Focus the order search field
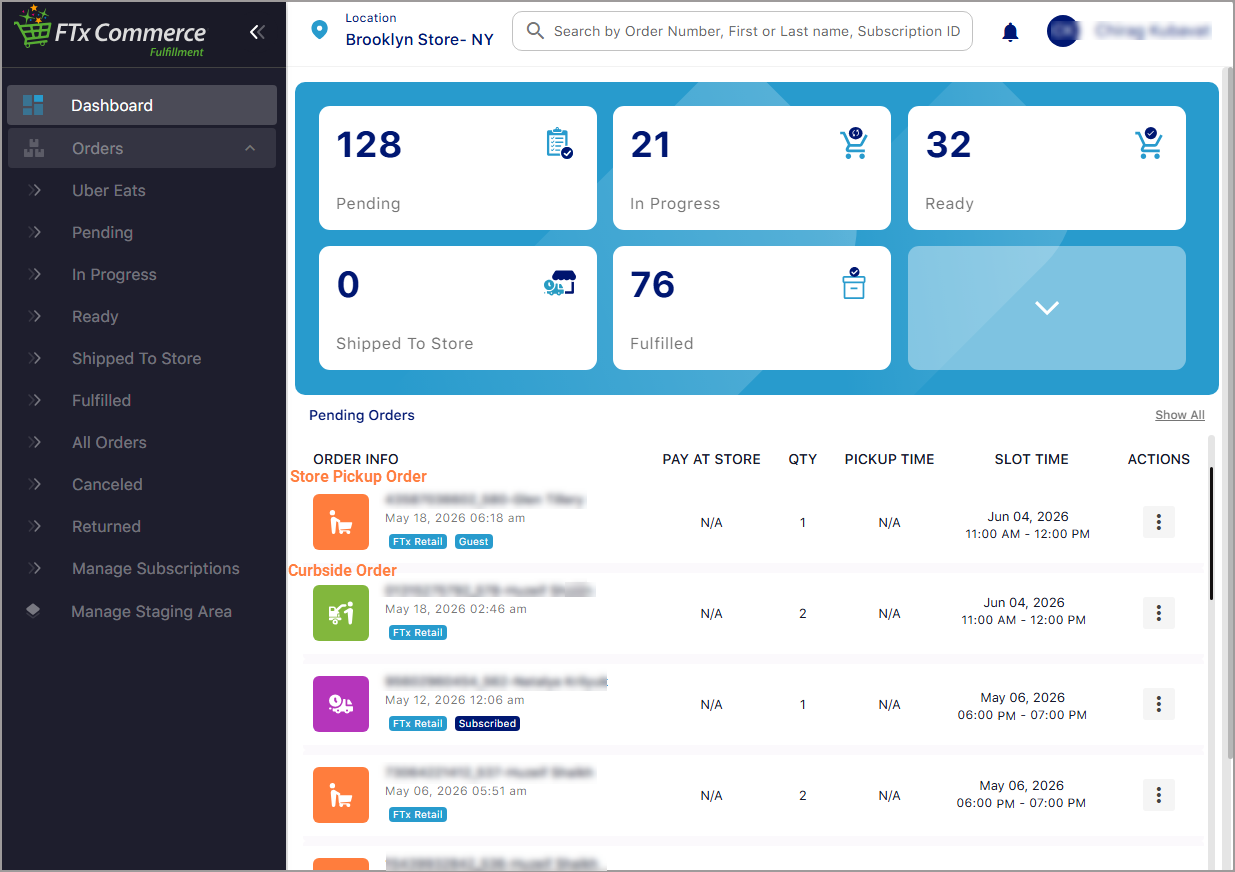The image size is (1235, 872). 742,31
